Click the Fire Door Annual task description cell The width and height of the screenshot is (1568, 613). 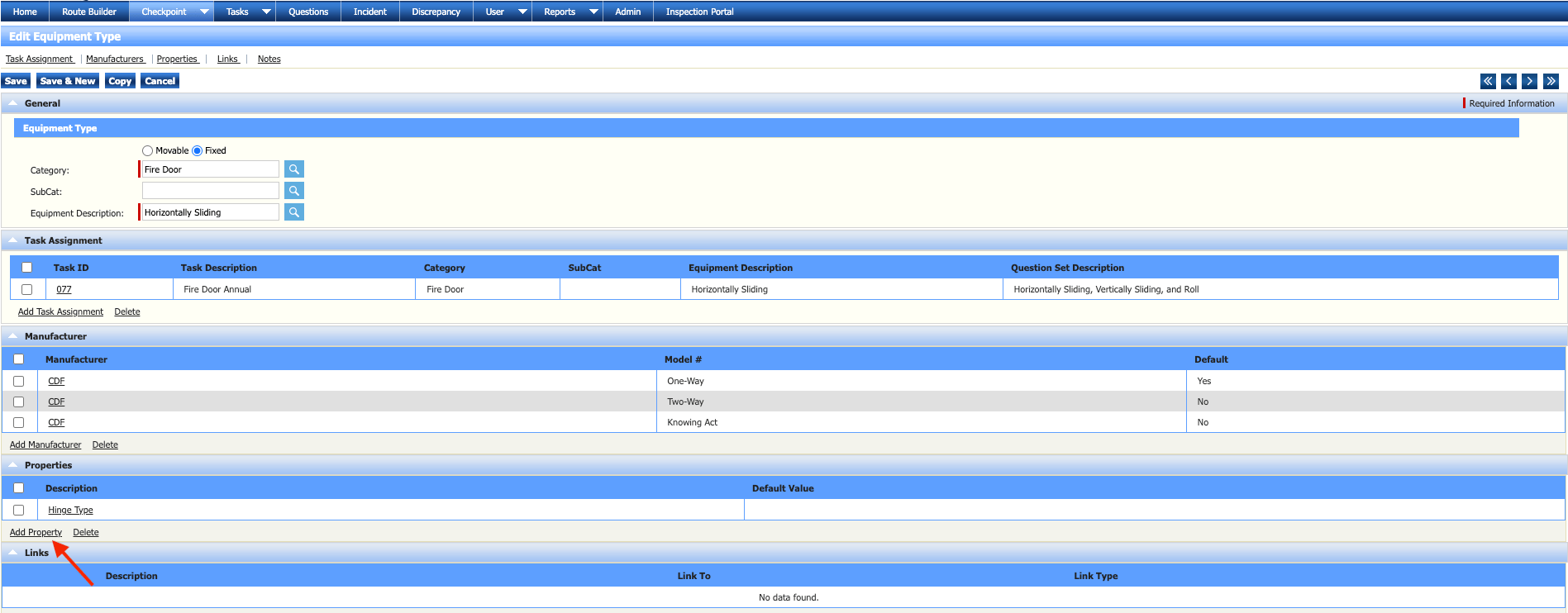pyautogui.click(x=294, y=289)
